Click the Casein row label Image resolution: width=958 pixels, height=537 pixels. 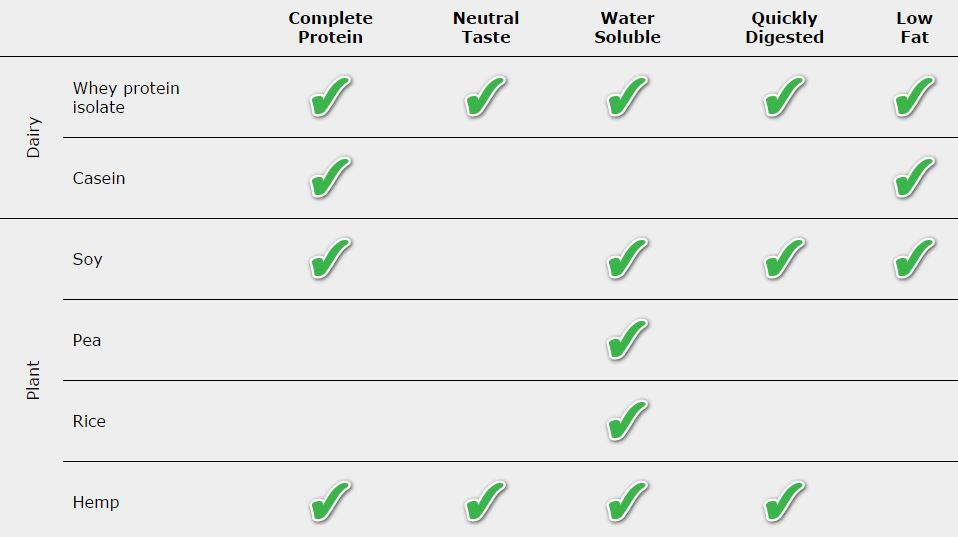[x=99, y=178]
